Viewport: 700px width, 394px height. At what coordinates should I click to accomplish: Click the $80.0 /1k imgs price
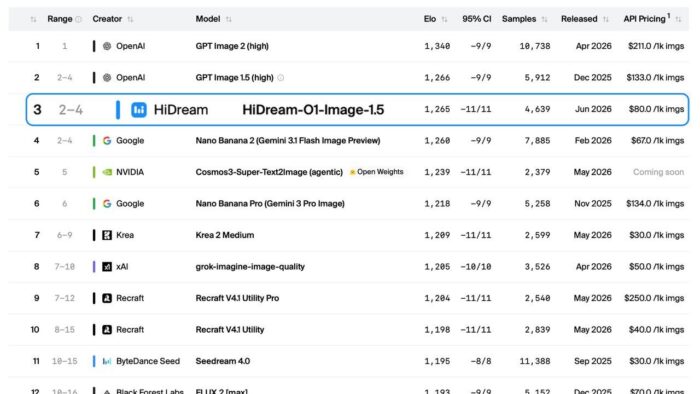coord(656,109)
